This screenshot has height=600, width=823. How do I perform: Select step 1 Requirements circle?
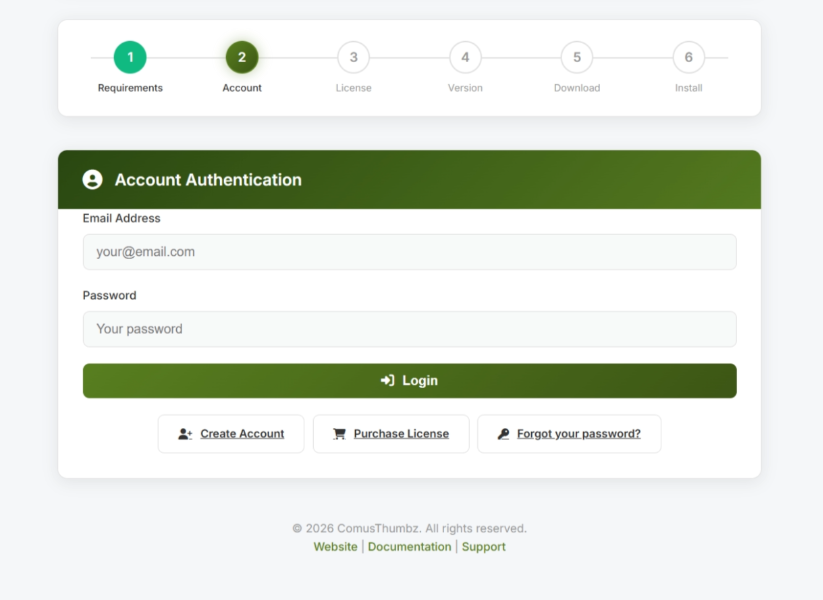(x=130, y=58)
